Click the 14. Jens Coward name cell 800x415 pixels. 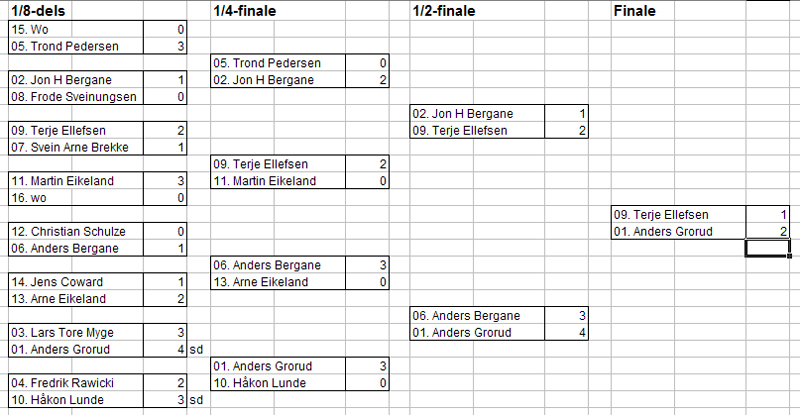[x=76, y=282]
